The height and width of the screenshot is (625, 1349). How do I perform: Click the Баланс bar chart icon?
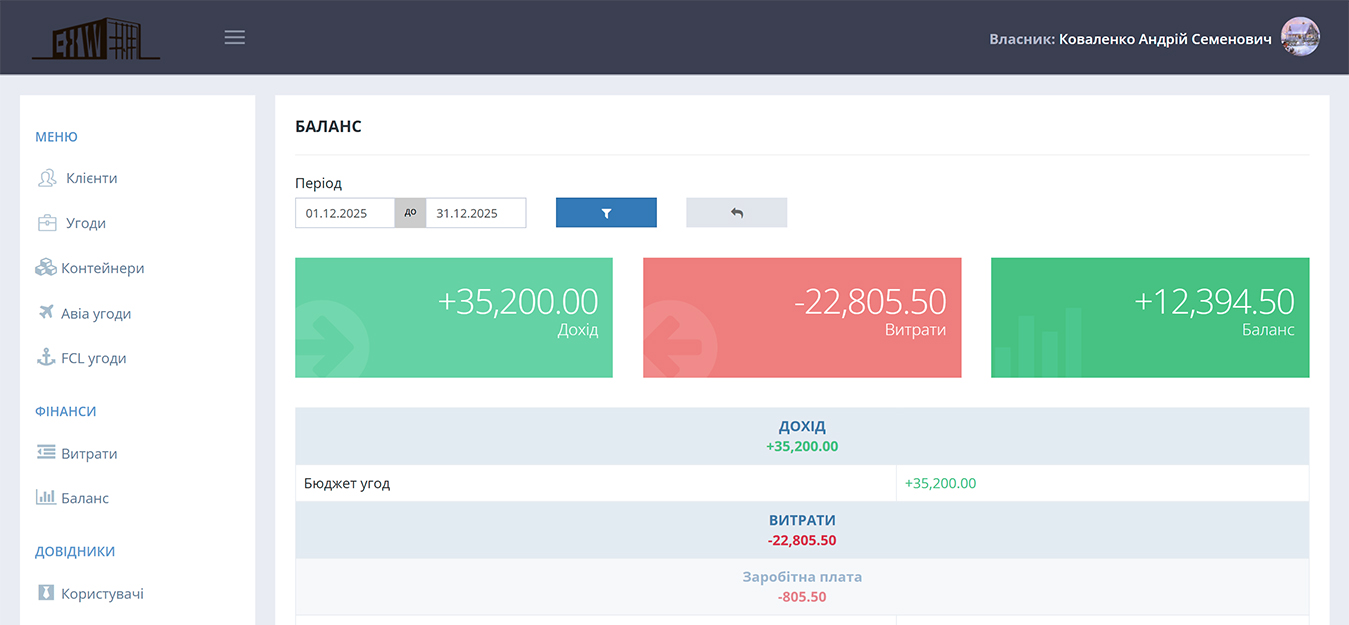pyautogui.click(x=46, y=497)
